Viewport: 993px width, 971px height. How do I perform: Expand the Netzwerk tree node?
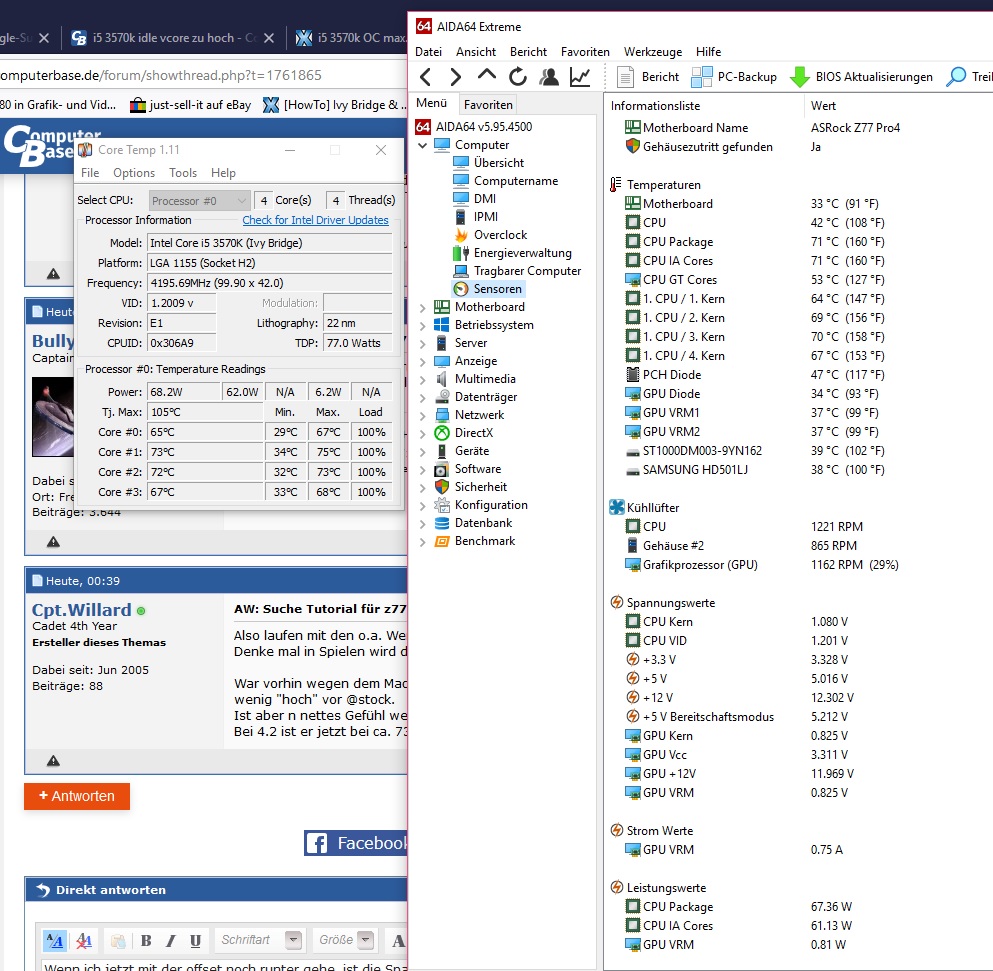tap(422, 416)
